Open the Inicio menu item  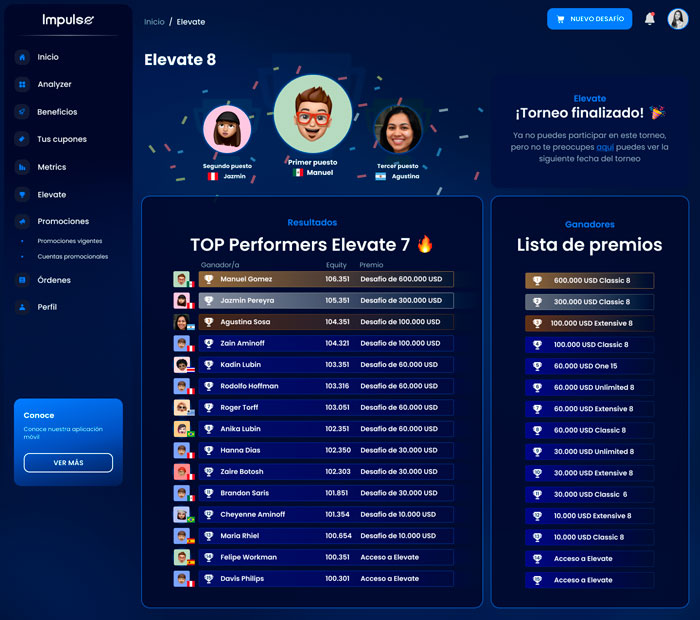click(x=48, y=57)
